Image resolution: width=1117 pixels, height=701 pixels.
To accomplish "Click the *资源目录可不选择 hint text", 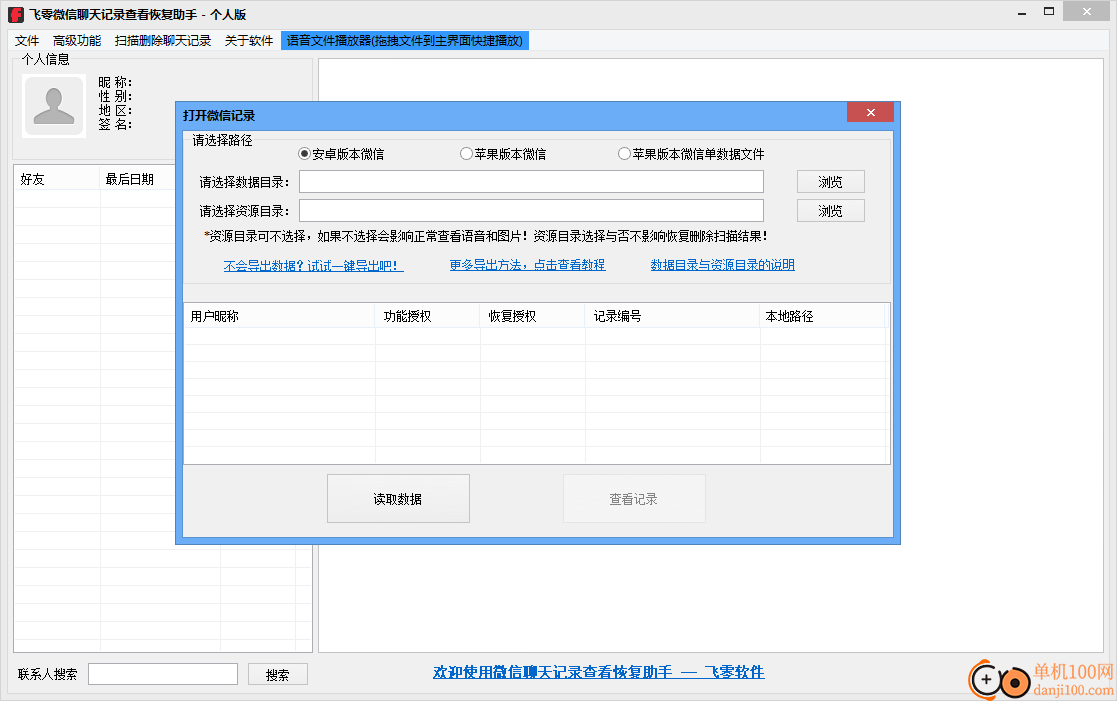I will coord(486,237).
